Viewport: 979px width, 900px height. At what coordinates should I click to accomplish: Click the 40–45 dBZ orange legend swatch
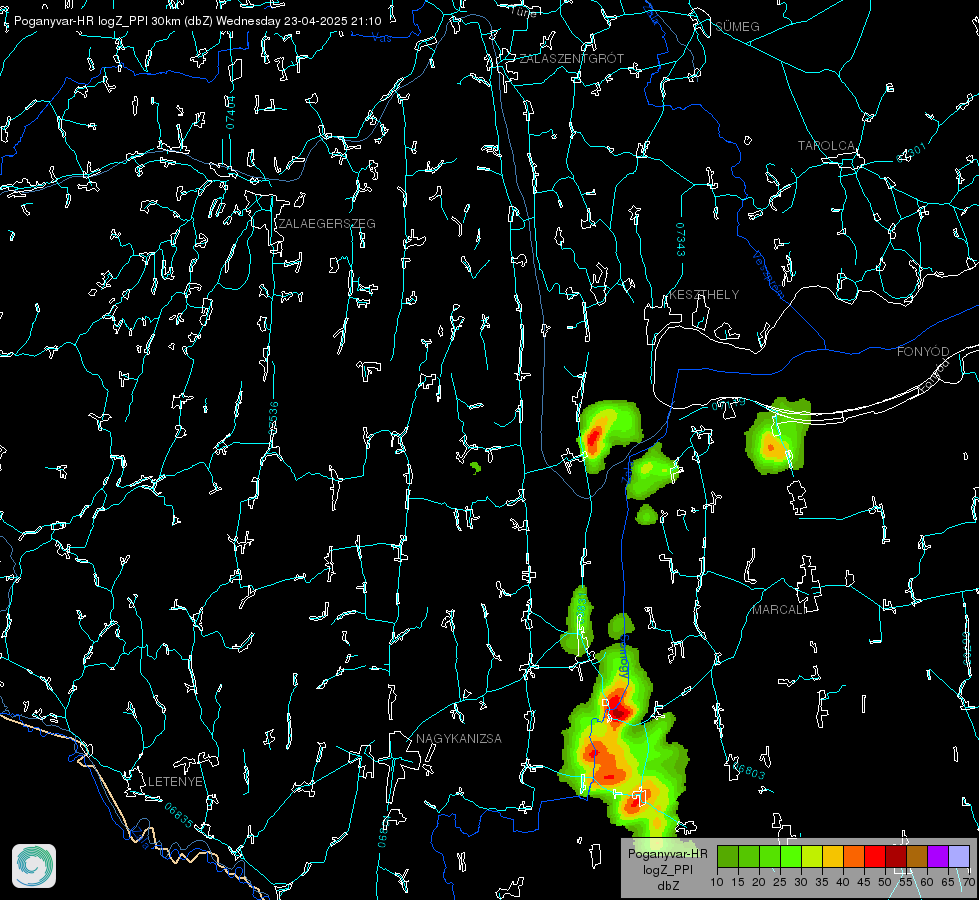point(854,856)
